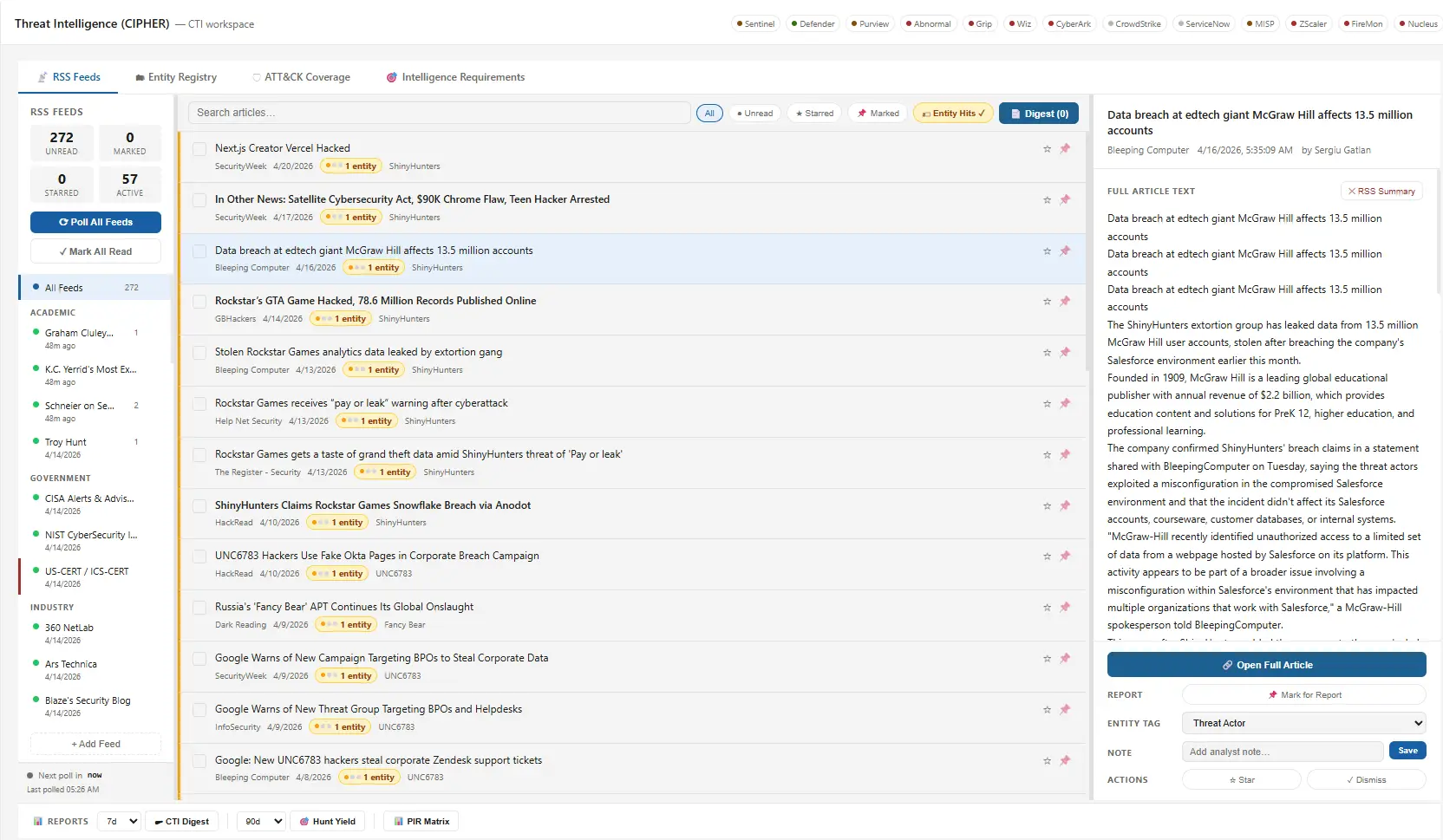Dismiss the selected article
The image size is (1443, 840).
click(1367, 780)
